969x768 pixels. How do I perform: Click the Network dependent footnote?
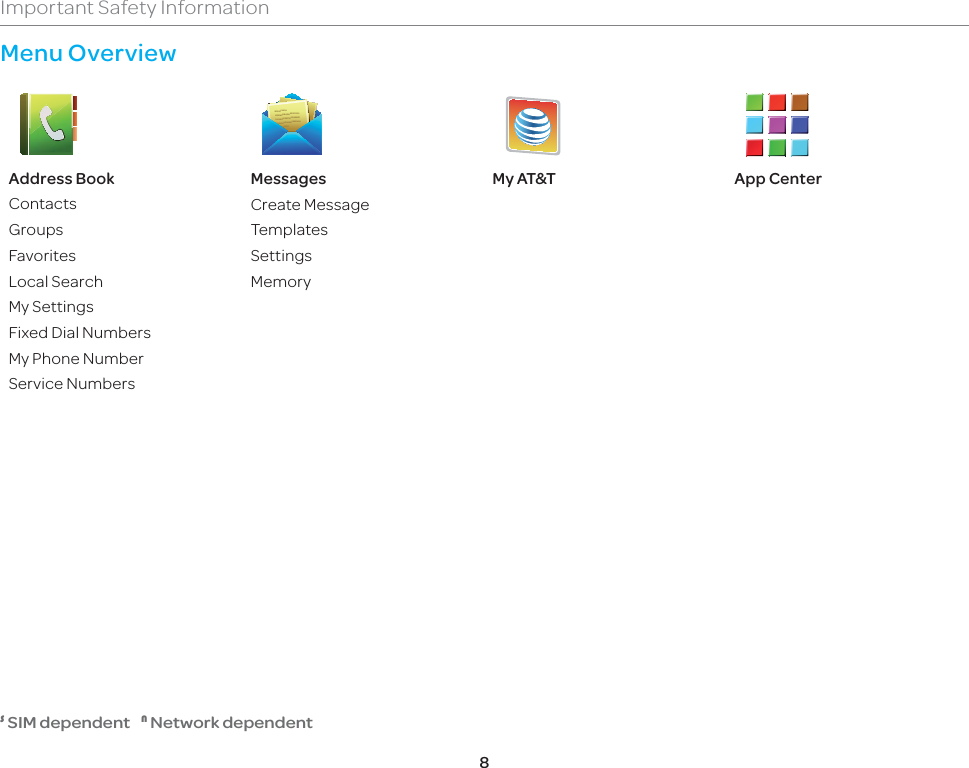pos(227,722)
